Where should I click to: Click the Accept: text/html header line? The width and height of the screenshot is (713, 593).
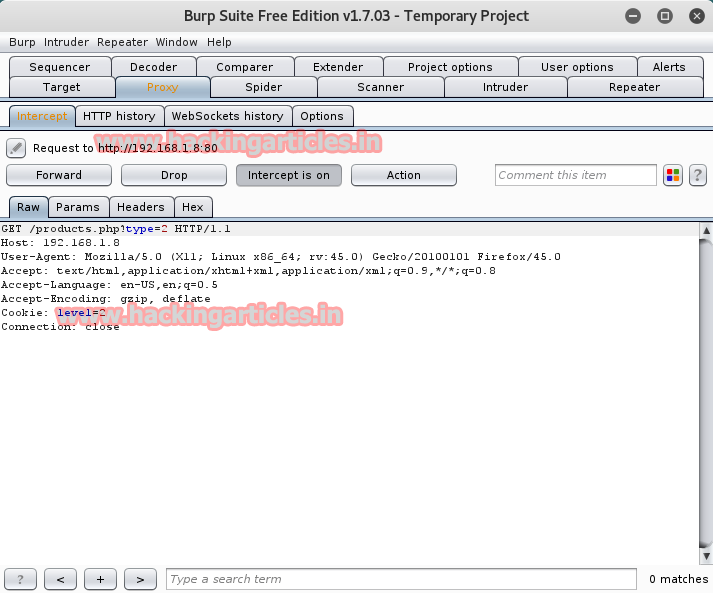tap(248, 271)
